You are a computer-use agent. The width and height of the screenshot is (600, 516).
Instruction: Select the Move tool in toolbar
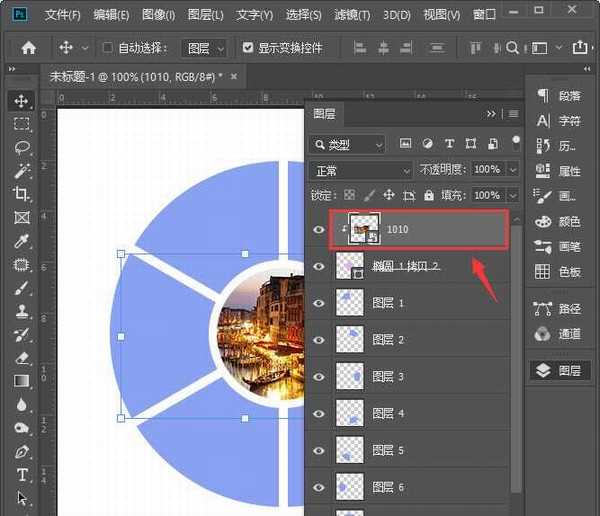[21, 101]
